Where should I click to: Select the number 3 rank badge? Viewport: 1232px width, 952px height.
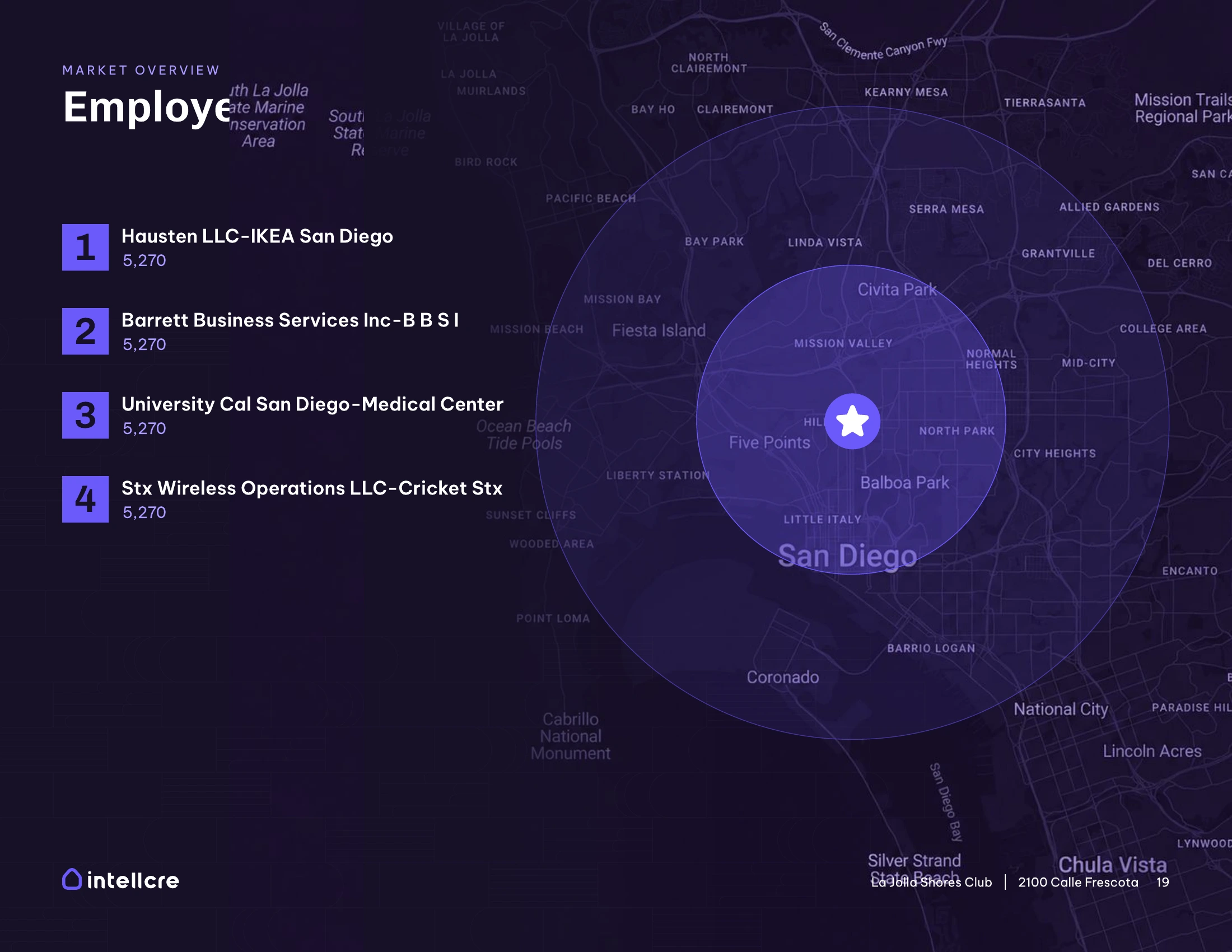click(85, 415)
